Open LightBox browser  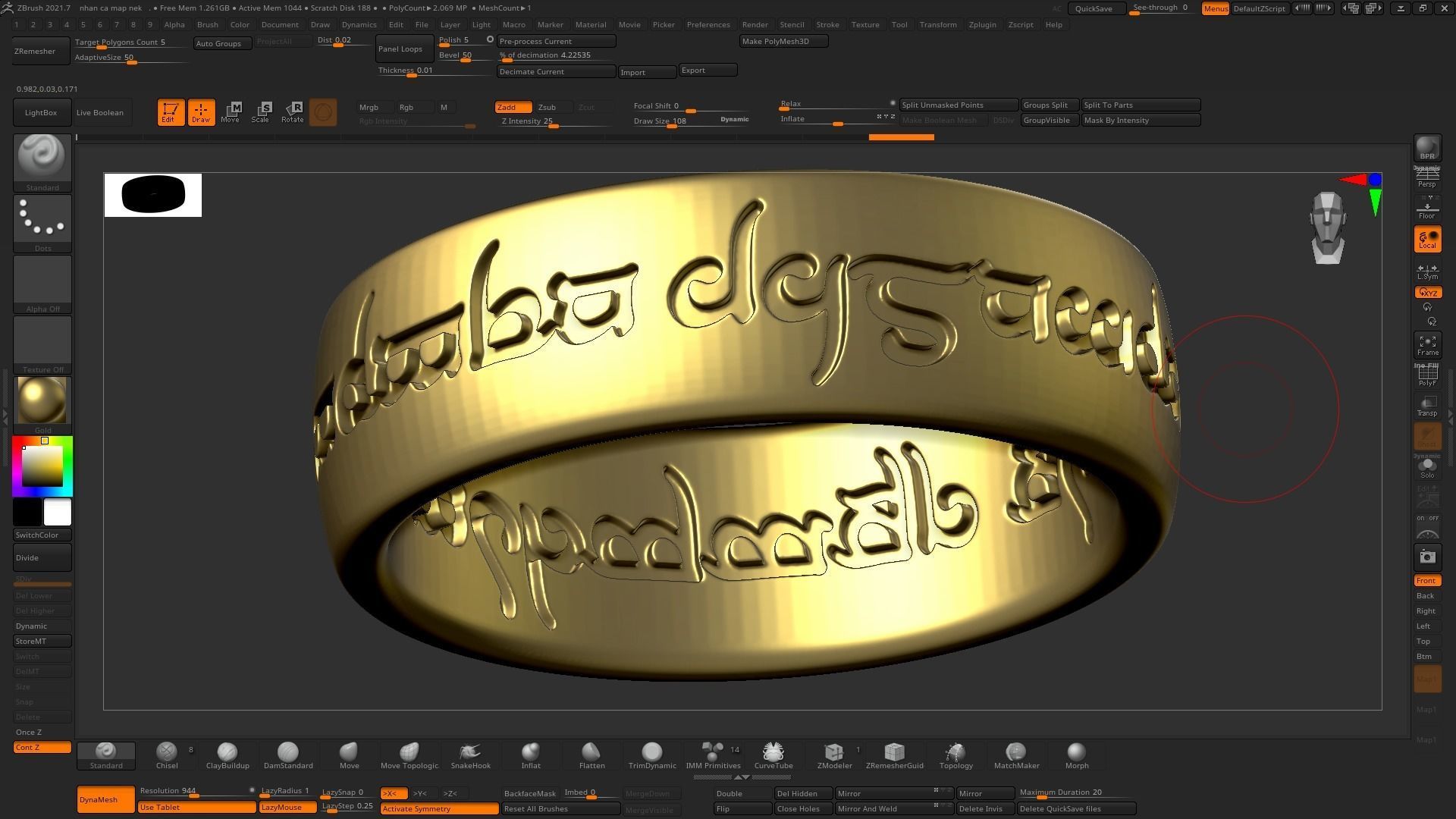tap(42, 112)
